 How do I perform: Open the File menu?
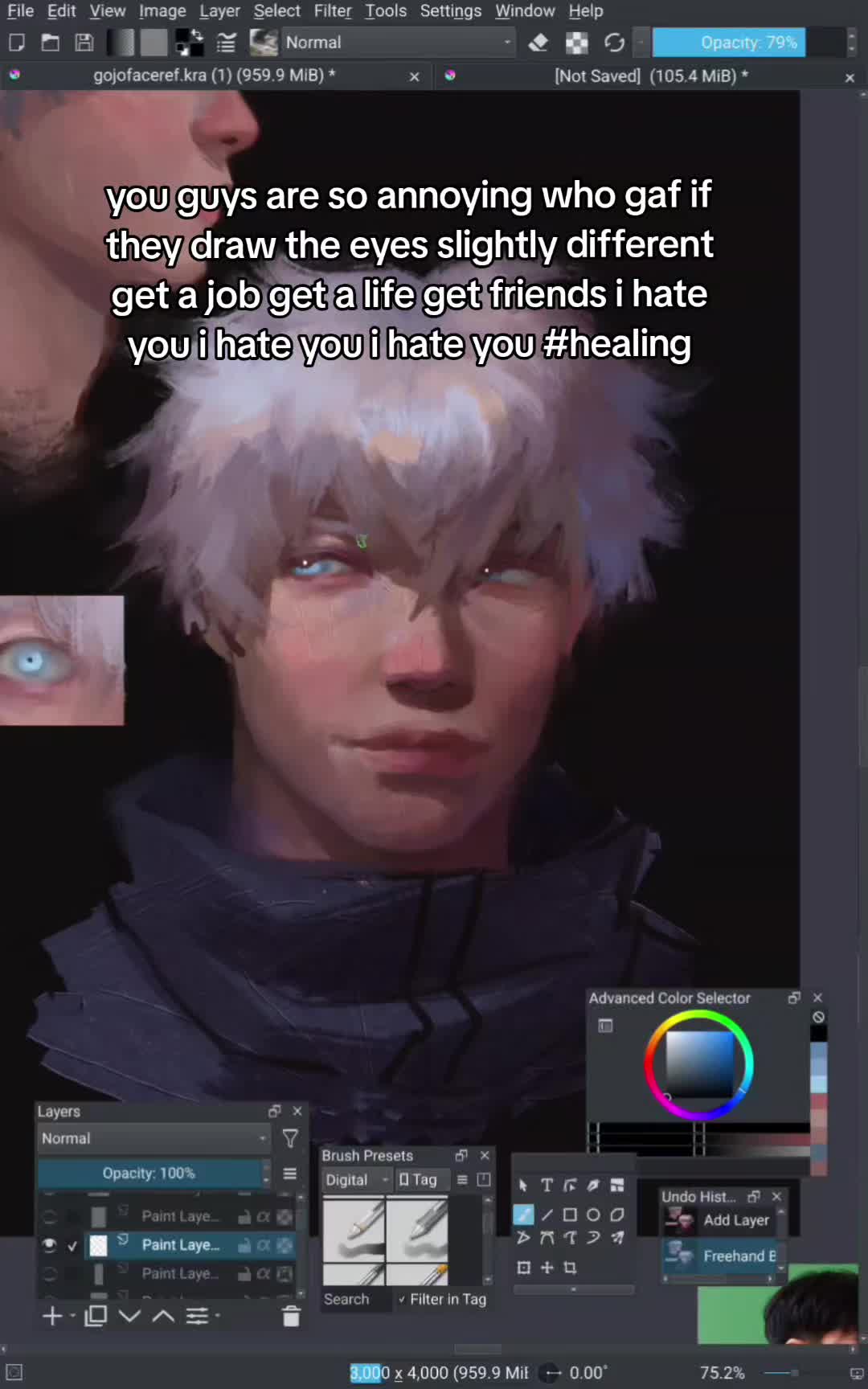point(20,11)
